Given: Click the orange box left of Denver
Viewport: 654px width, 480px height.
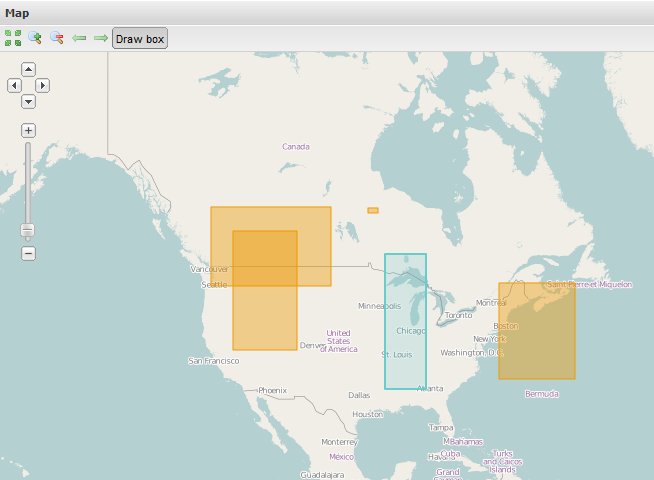Looking at the screenshot, I should (265, 318).
